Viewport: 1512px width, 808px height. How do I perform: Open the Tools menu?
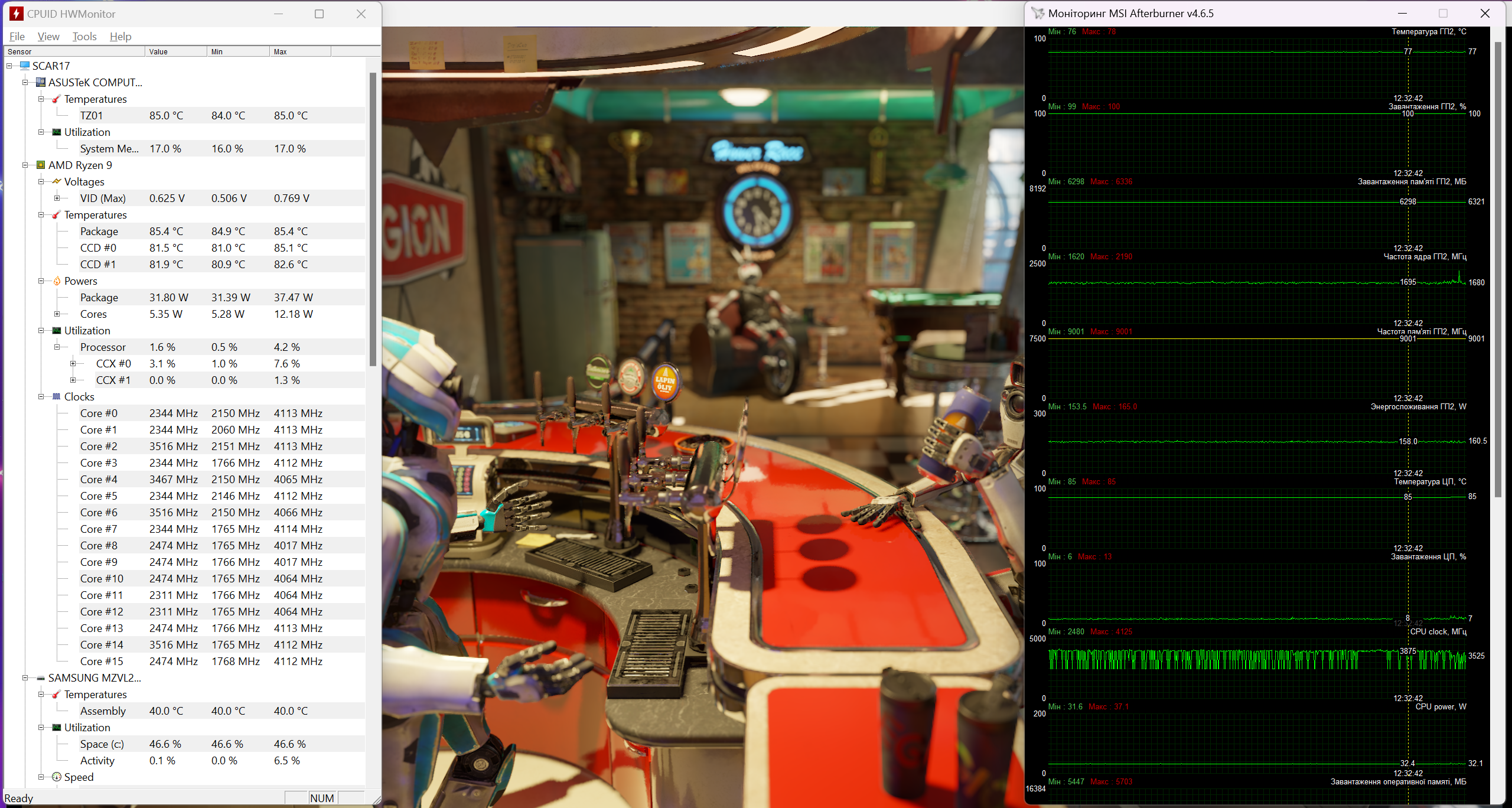click(84, 37)
